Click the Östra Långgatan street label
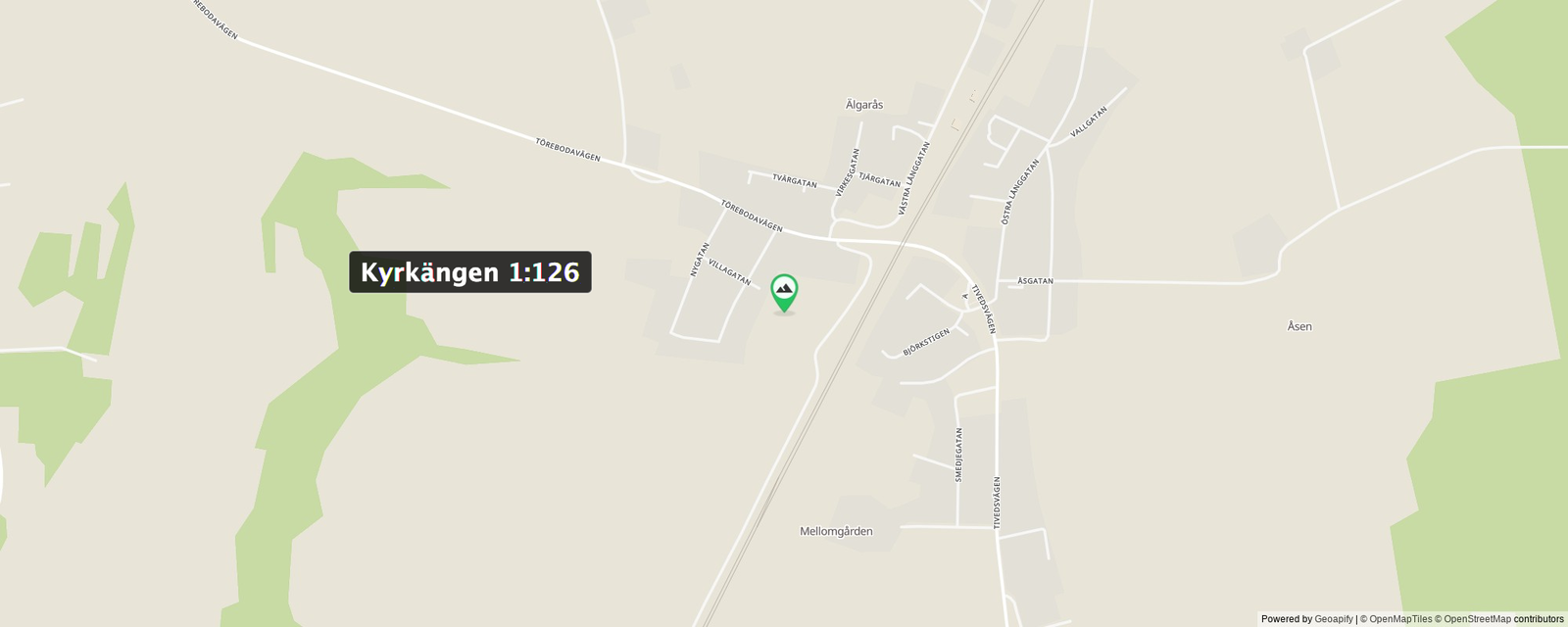This screenshot has height=627, width=1568. [x=1019, y=192]
